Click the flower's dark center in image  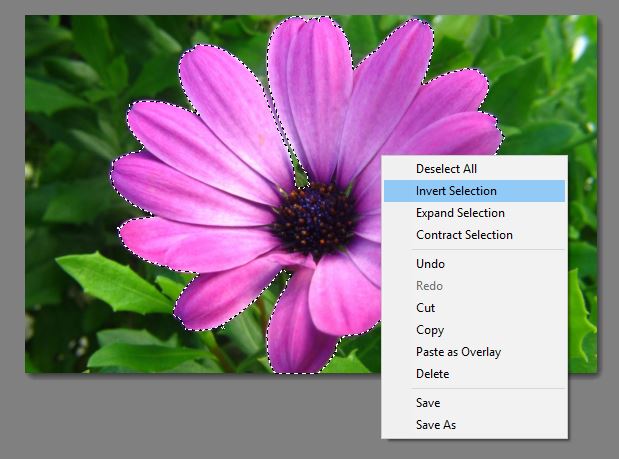pos(315,218)
